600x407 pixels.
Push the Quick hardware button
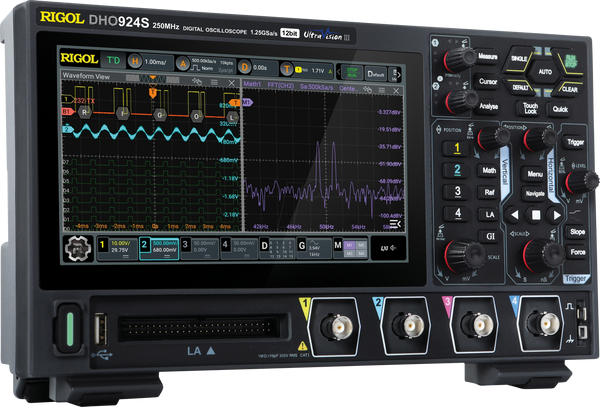(x=560, y=109)
